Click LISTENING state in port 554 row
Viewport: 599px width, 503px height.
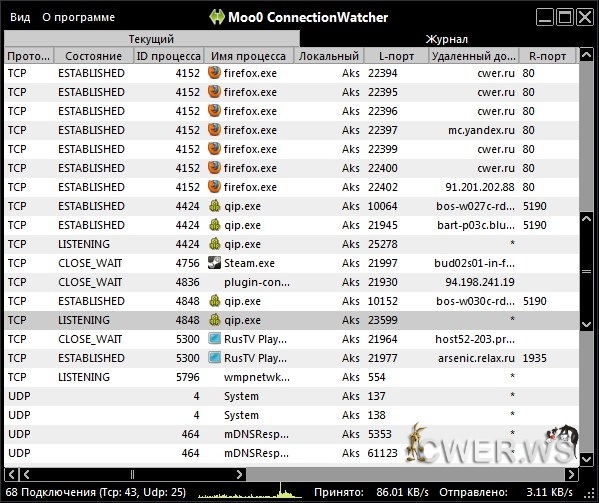pos(84,377)
